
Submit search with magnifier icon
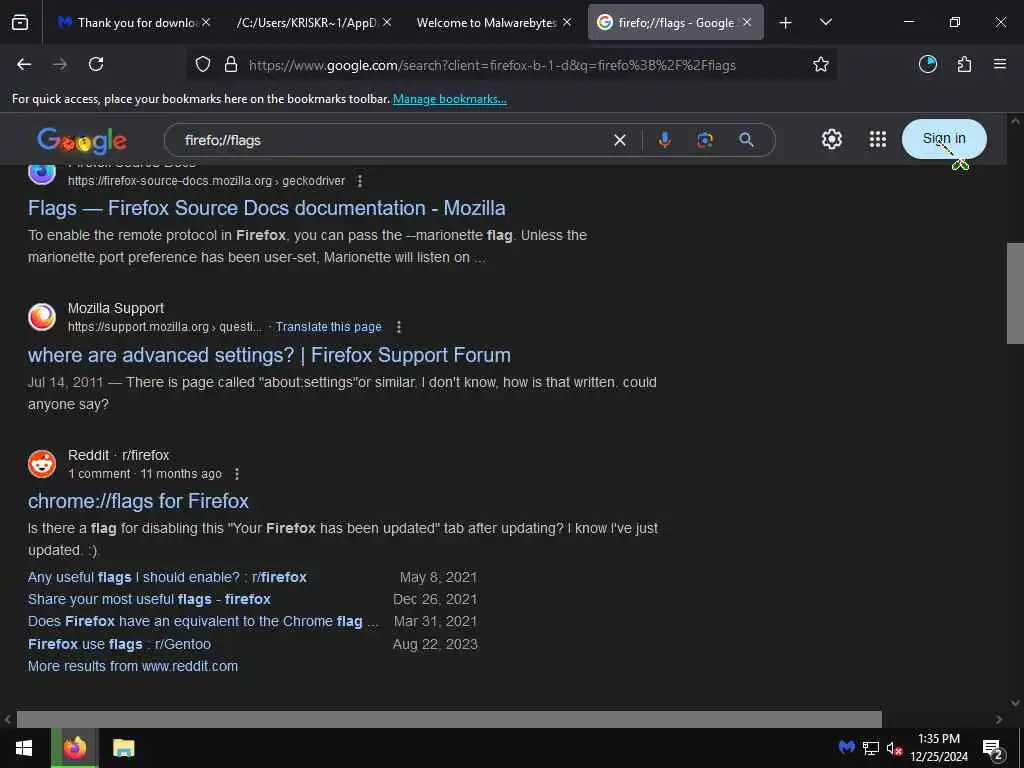[746, 140]
